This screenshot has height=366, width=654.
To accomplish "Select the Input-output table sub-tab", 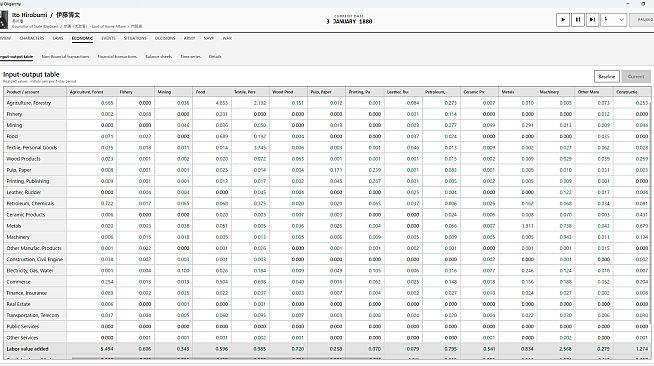I will point(16,57).
